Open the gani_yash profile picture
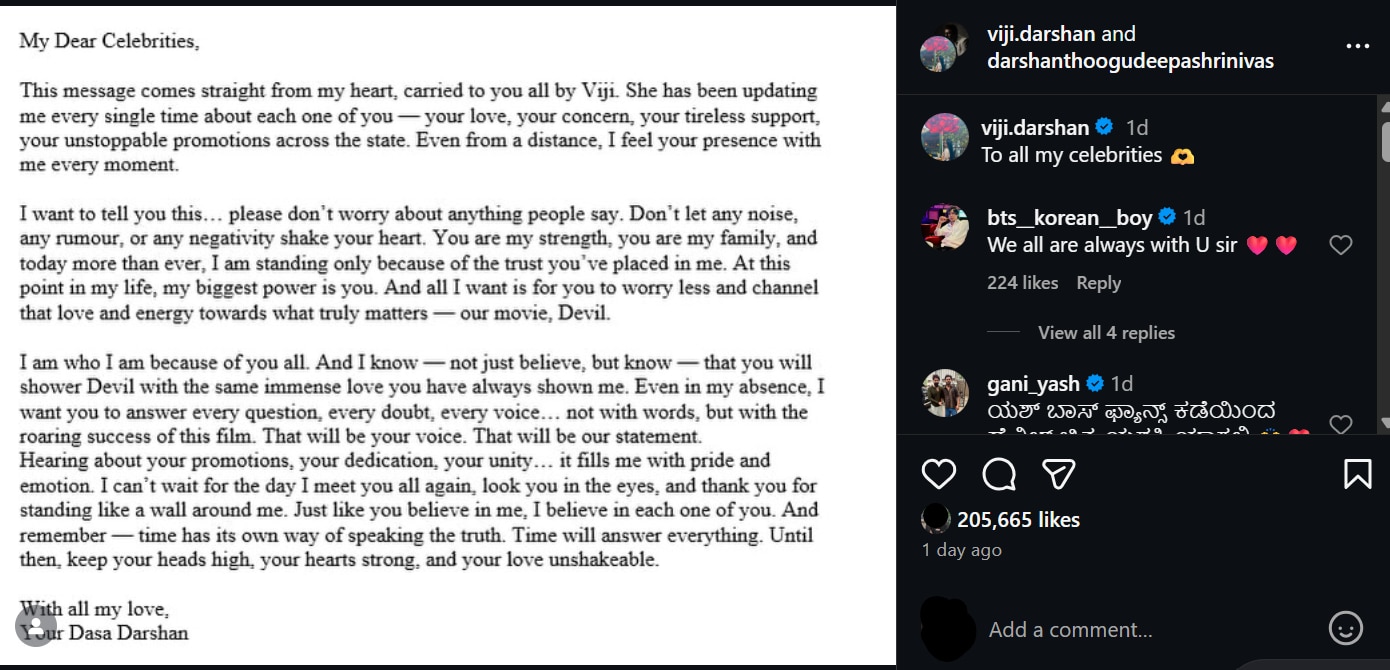Screen dimensions: 1390x670 (945, 393)
